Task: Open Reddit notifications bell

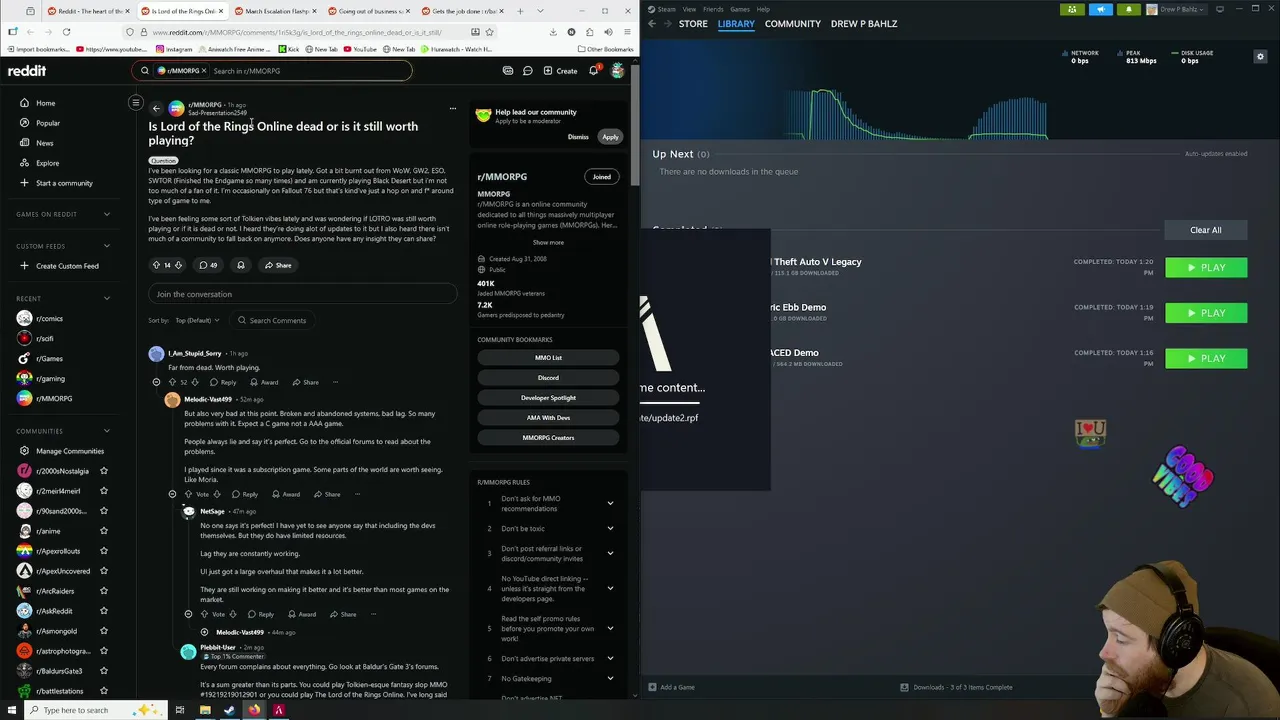Action: pos(593,71)
